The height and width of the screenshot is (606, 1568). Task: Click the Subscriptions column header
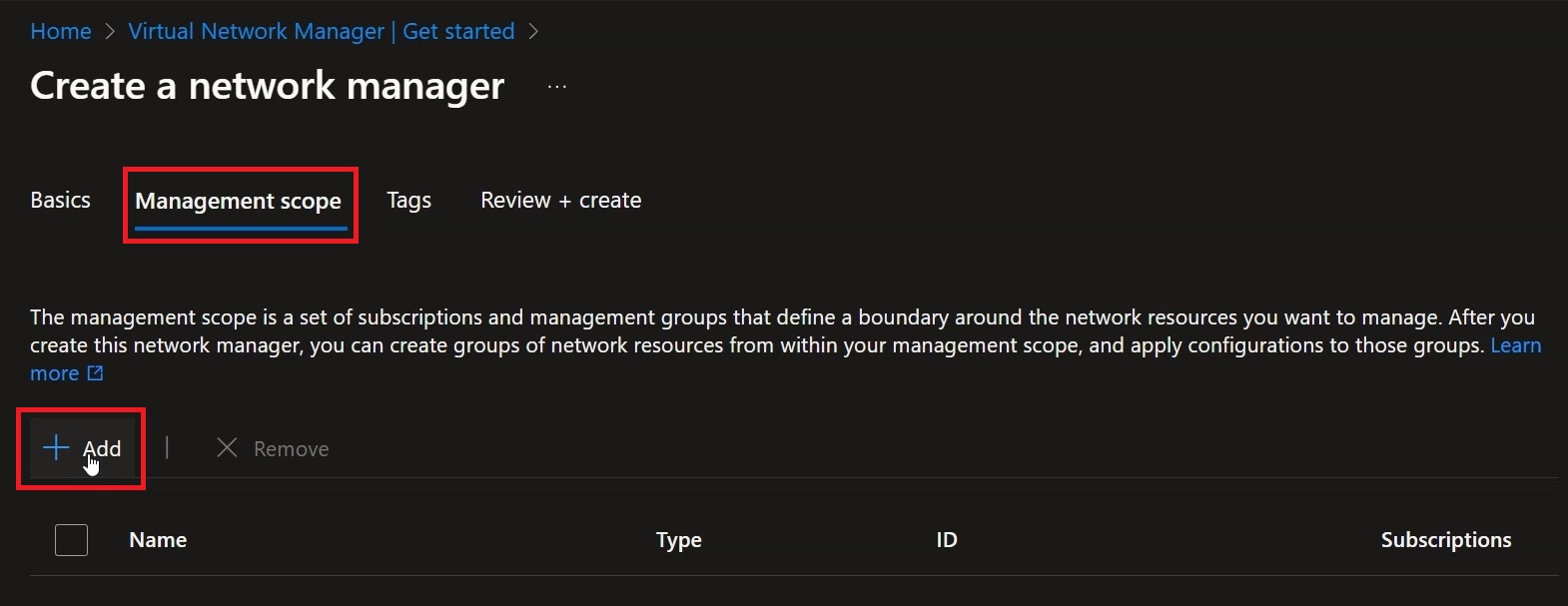pyautogui.click(x=1446, y=540)
